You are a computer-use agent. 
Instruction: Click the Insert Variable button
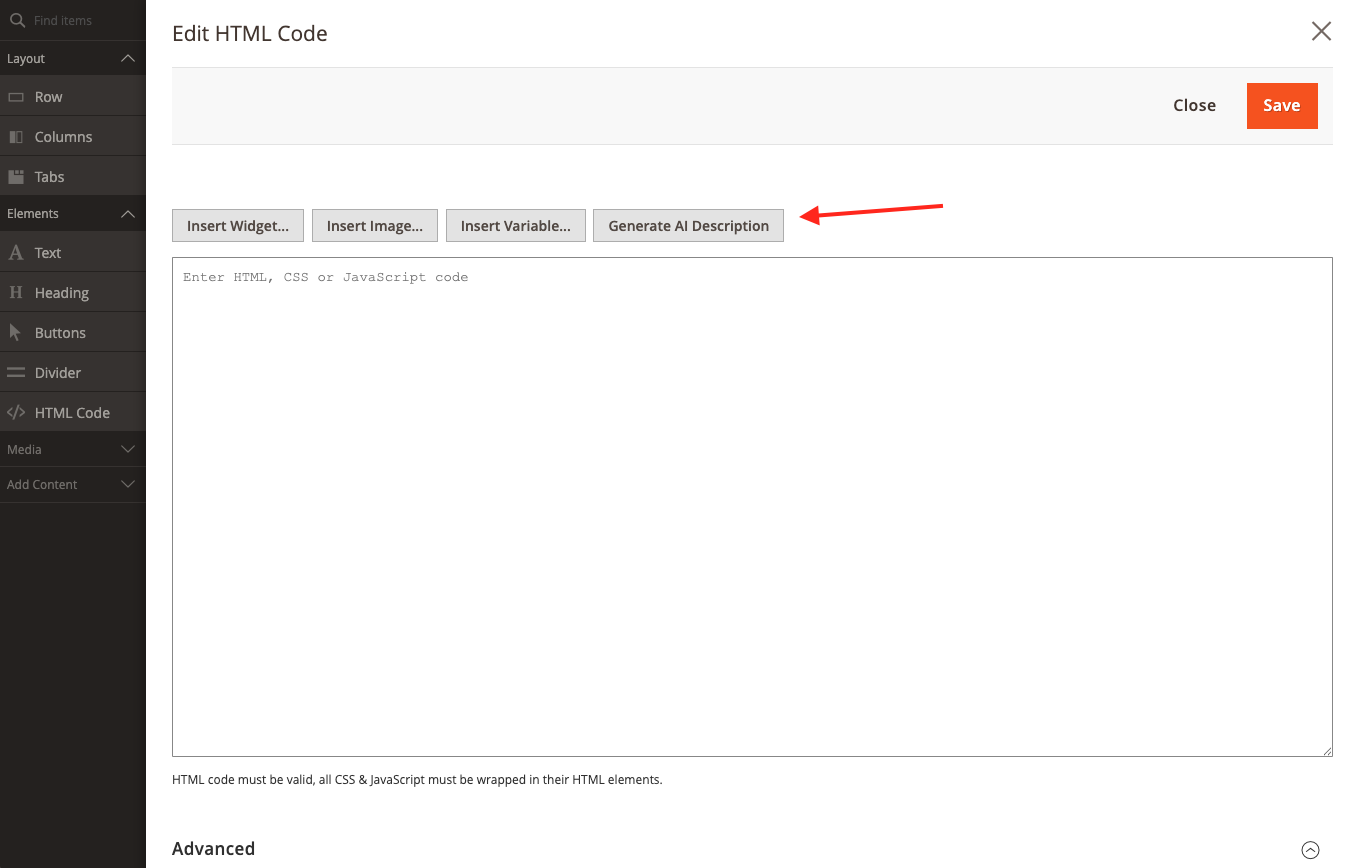tap(515, 226)
